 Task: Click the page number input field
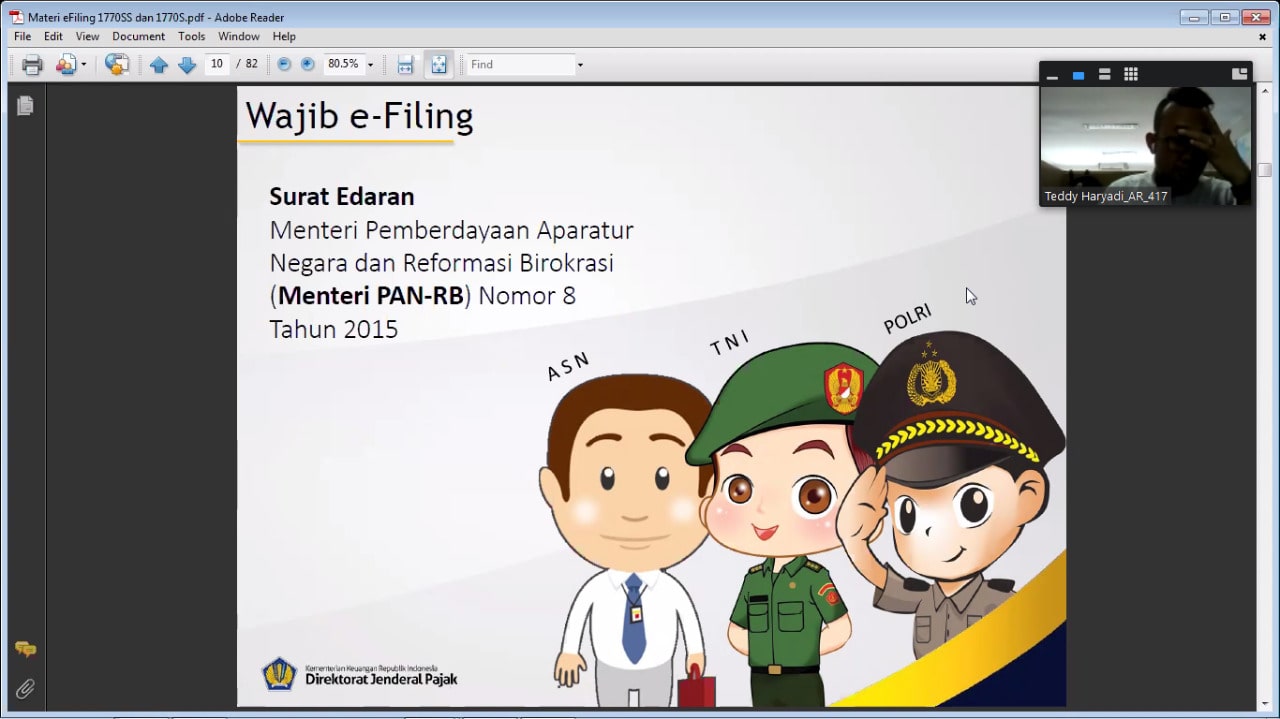pos(217,64)
